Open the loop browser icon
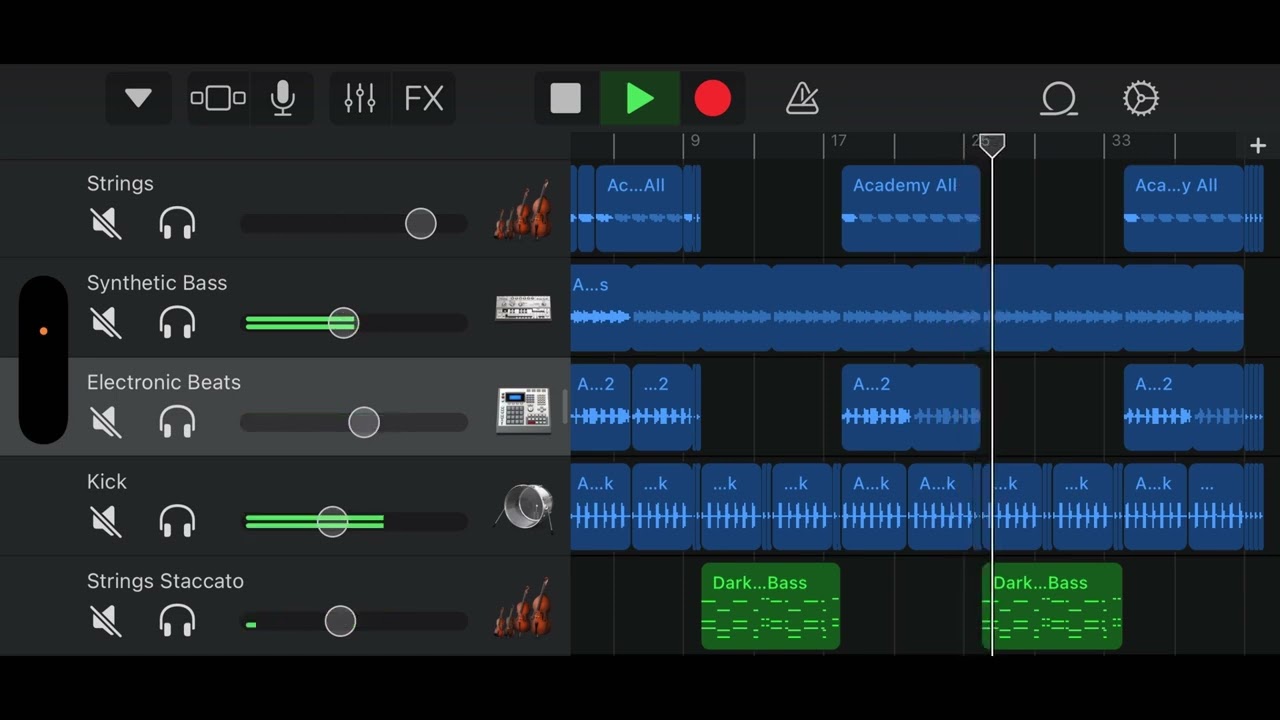Screen dimensions: 1280x720 tap(1059, 98)
